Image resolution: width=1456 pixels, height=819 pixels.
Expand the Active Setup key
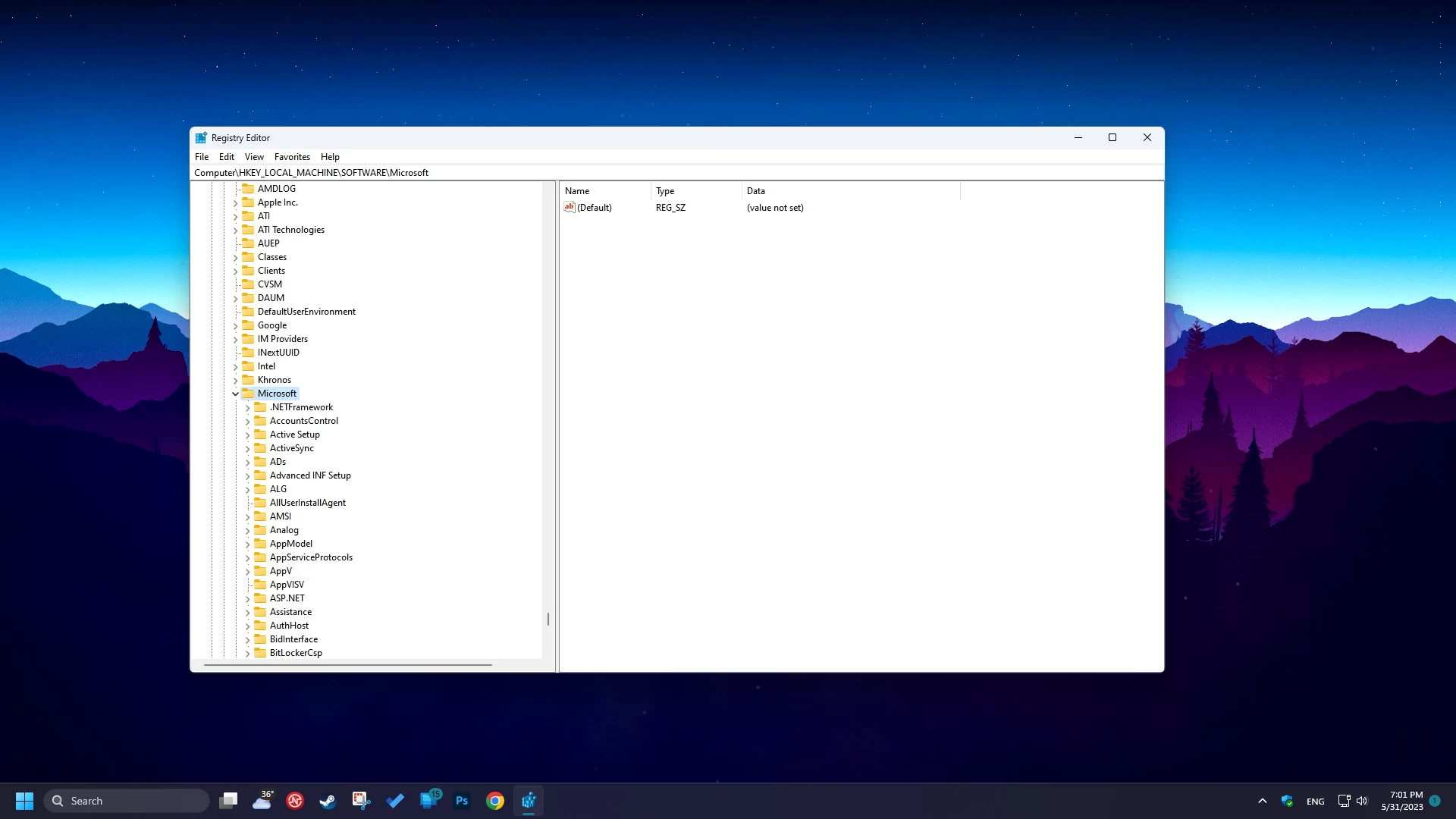247,435
